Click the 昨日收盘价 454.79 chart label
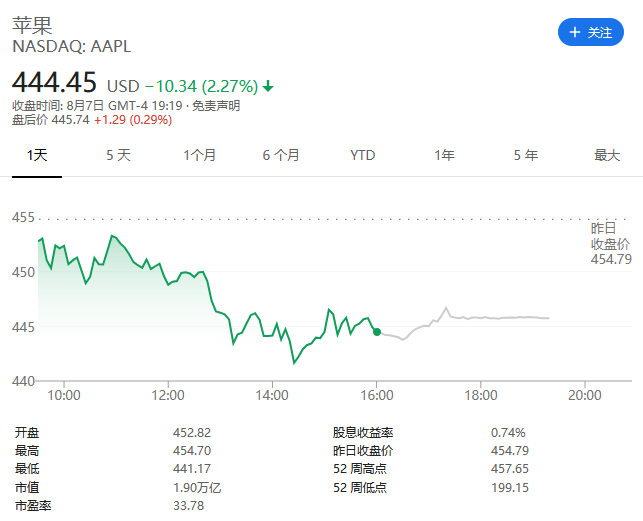The height and width of the screenshot is (521, 643). [x=610, y=244]
